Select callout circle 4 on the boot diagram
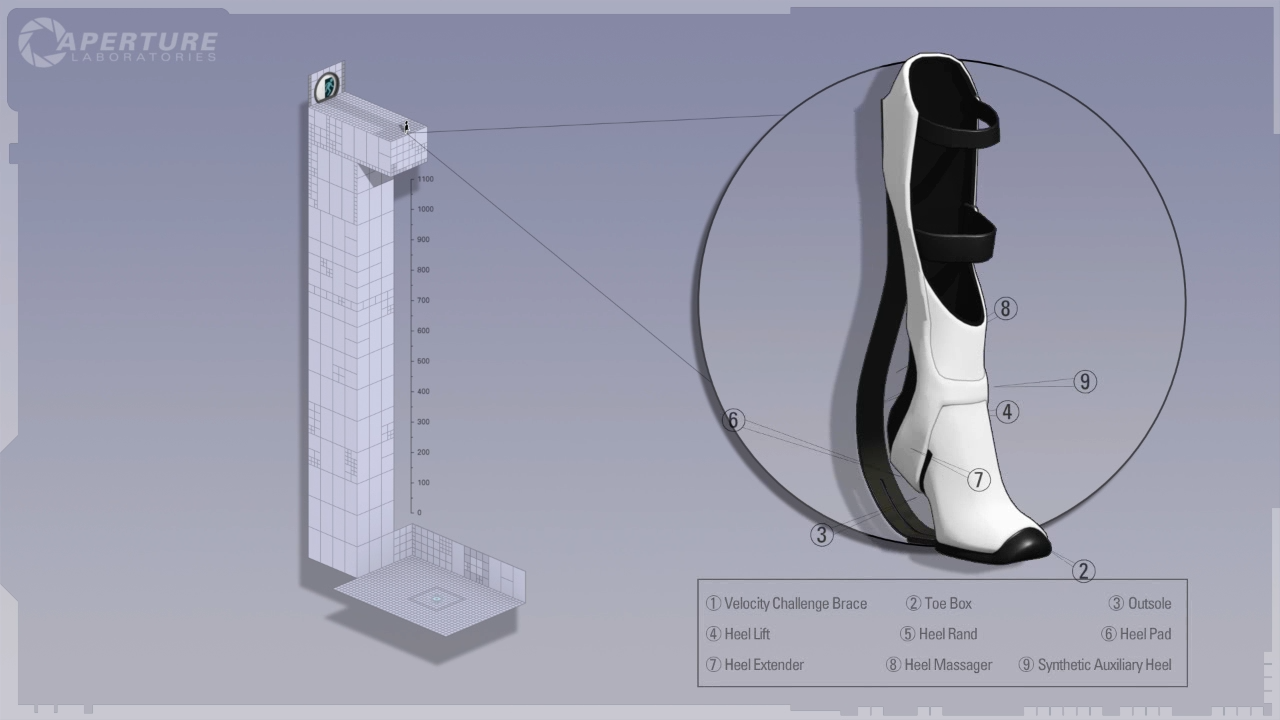1280x720 pixels. point(1007,411)
